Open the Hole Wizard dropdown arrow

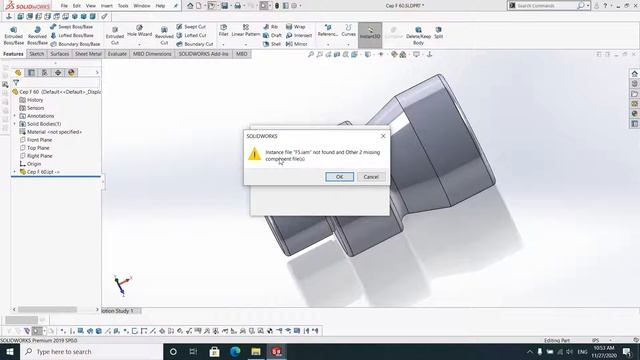coord(140,44)
